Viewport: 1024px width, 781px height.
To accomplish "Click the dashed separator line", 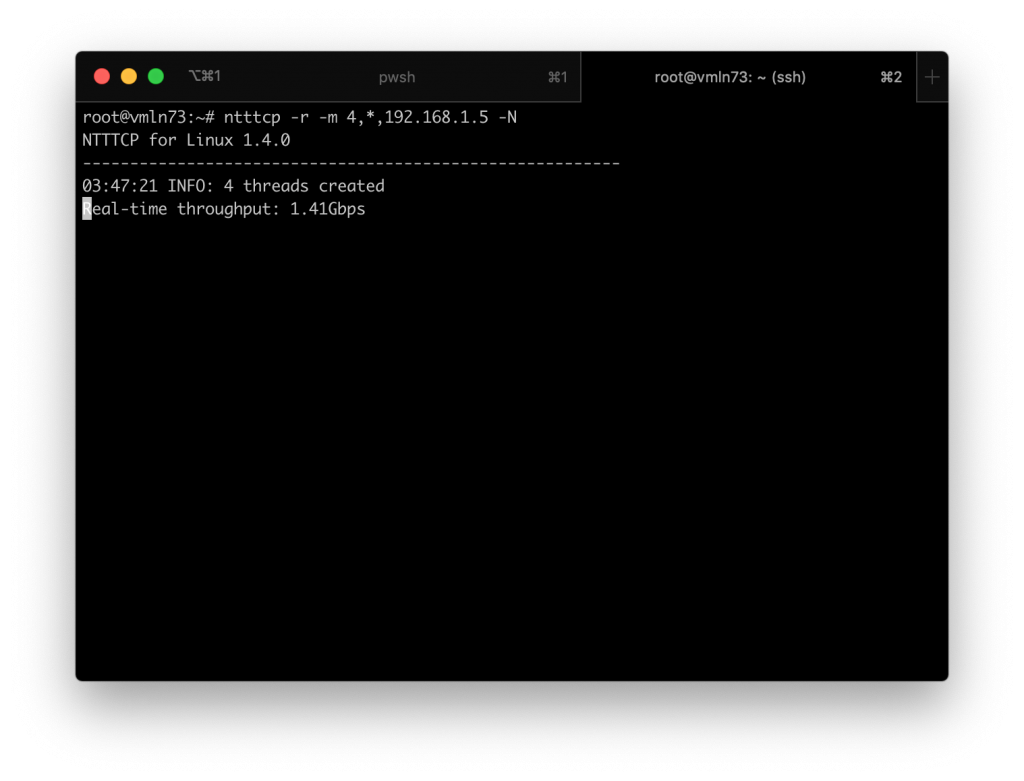I will 350,163.
